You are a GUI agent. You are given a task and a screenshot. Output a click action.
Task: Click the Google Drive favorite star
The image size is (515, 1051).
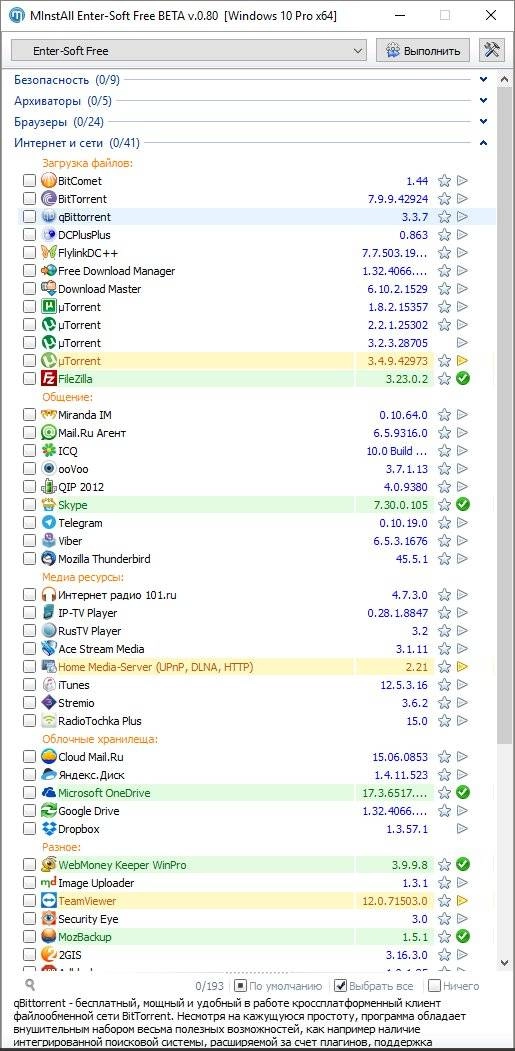pos(444,811)
